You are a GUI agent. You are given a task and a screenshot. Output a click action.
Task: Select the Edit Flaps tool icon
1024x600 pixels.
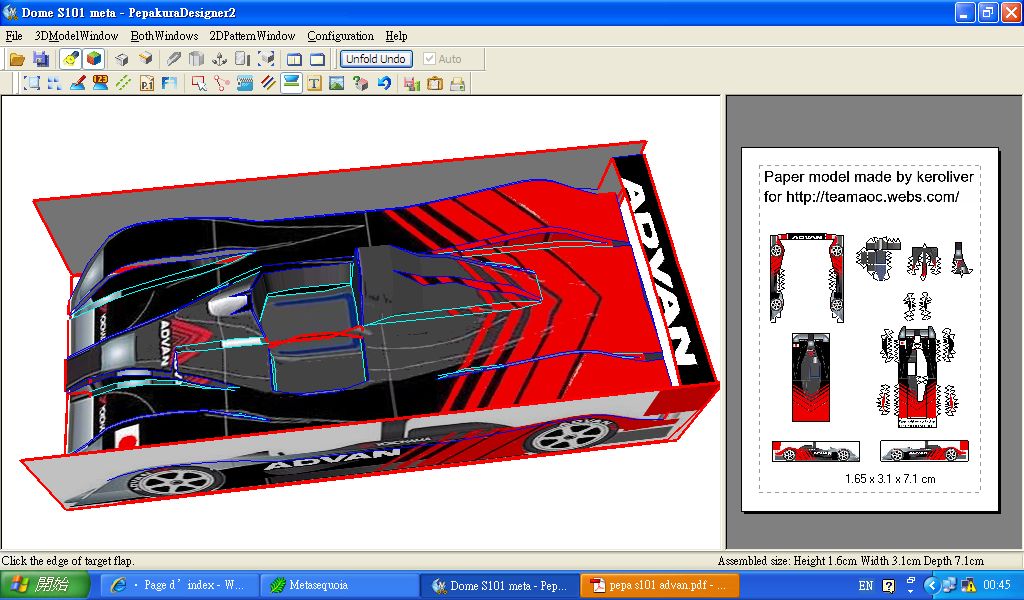point(292,84)
